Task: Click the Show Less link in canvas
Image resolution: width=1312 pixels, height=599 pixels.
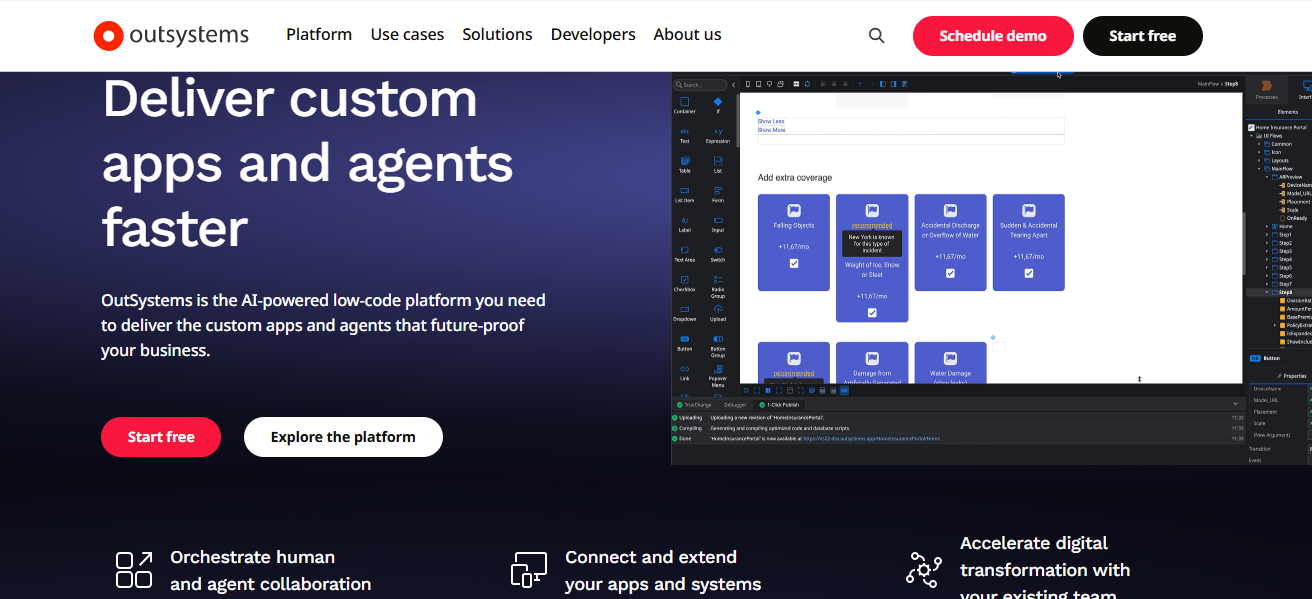Action: click(x=771, y=121)
